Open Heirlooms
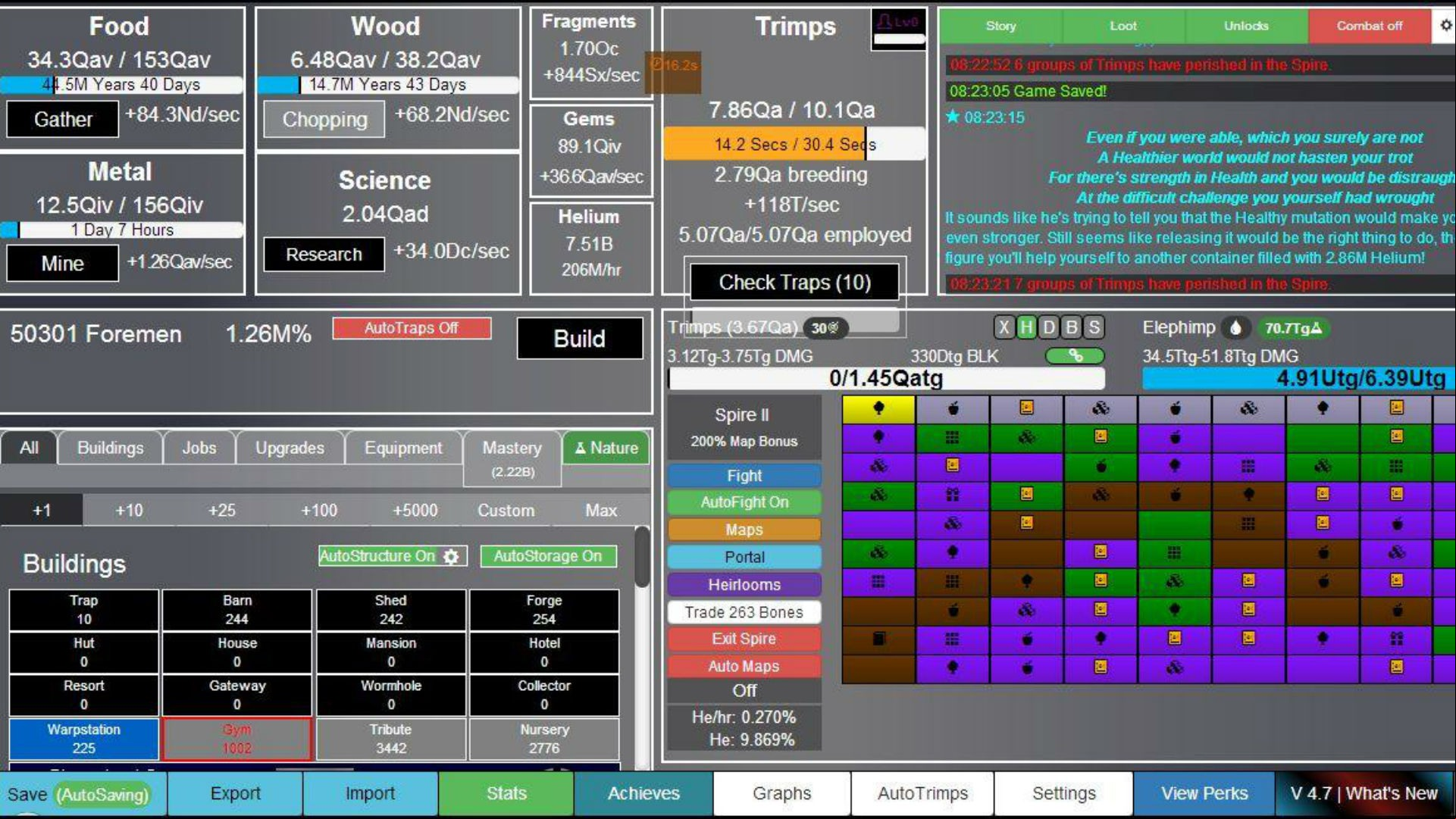Image resolution: width=1456 pixels, height=819 pixels. pos(744,584)
